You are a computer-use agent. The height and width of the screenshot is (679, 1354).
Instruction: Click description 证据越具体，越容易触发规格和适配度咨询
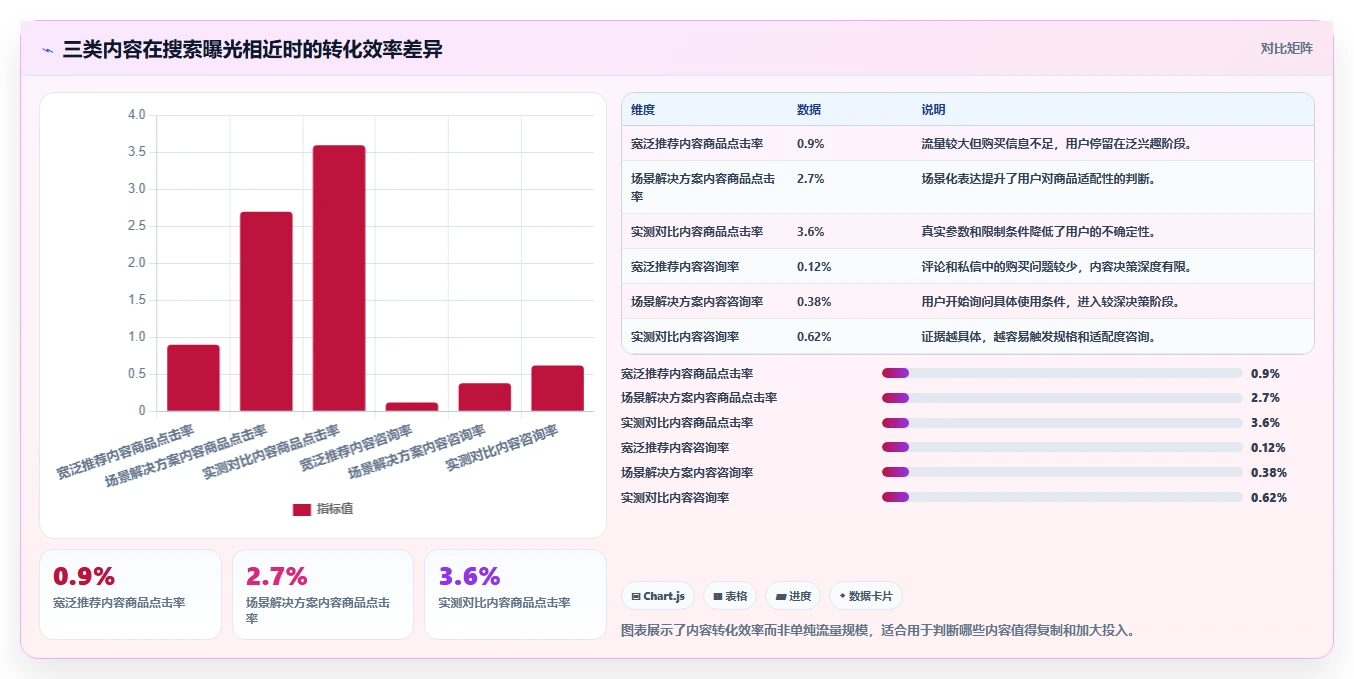tap(1040, 337)
